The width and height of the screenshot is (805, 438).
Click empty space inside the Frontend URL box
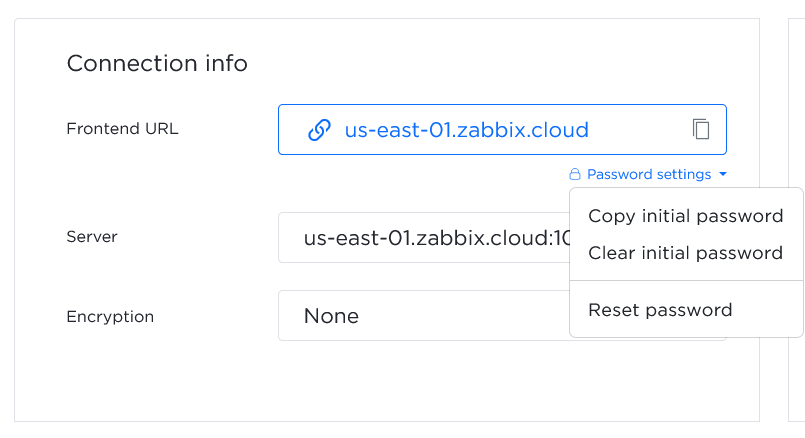click(640, 130)
